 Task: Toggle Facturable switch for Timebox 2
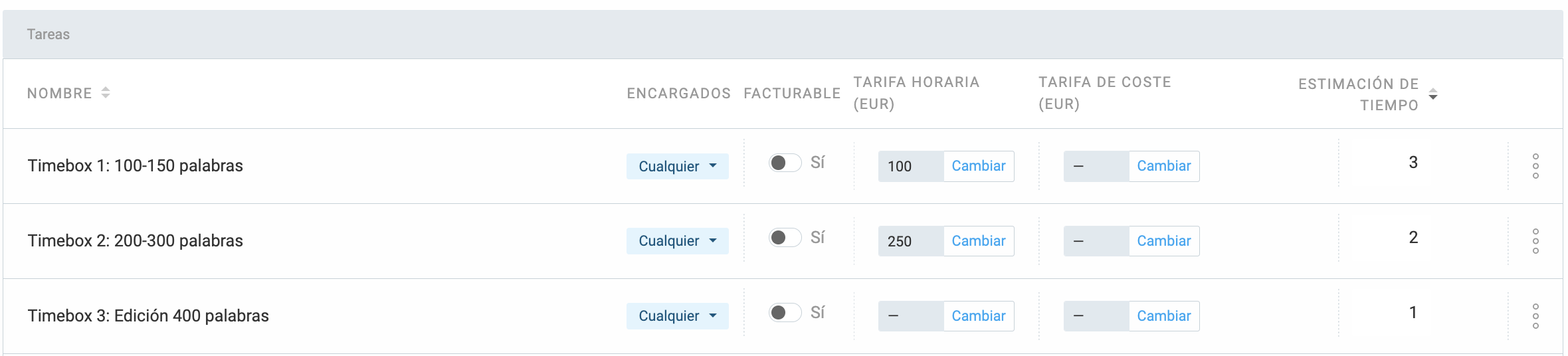(x=785, y=238)
